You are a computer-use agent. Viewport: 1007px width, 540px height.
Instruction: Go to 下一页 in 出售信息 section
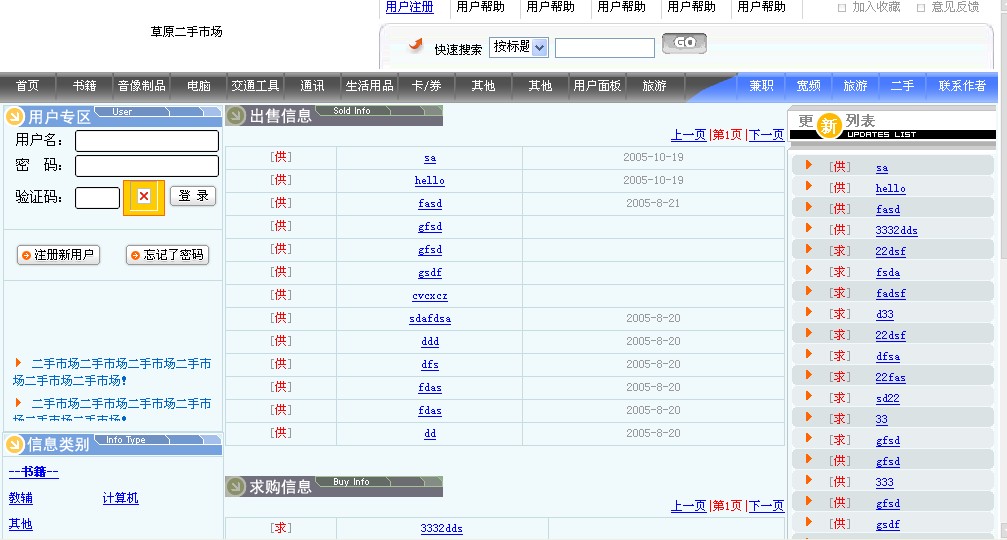tap(767, 135)
